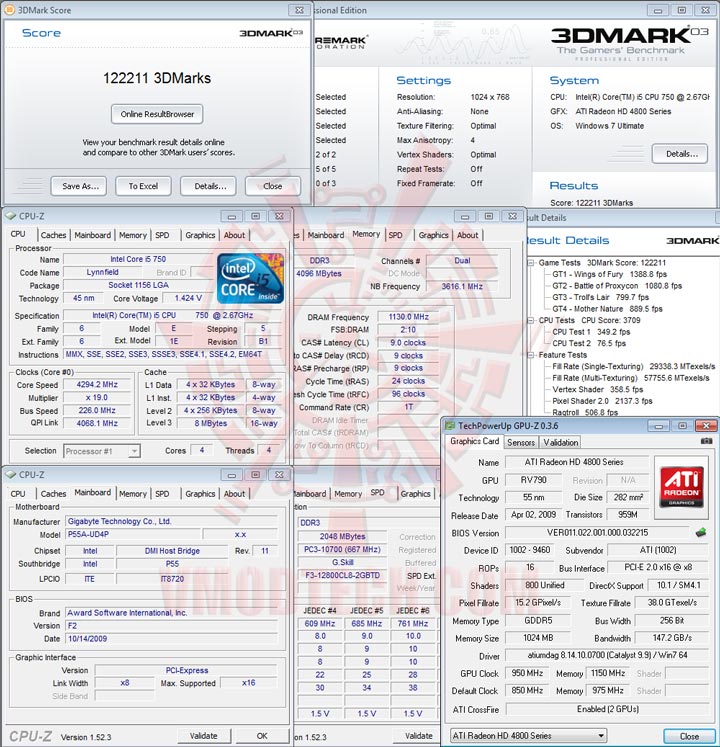
Task: Switch to the Sensors tab in GPU-Z
Action: [521, 443]
